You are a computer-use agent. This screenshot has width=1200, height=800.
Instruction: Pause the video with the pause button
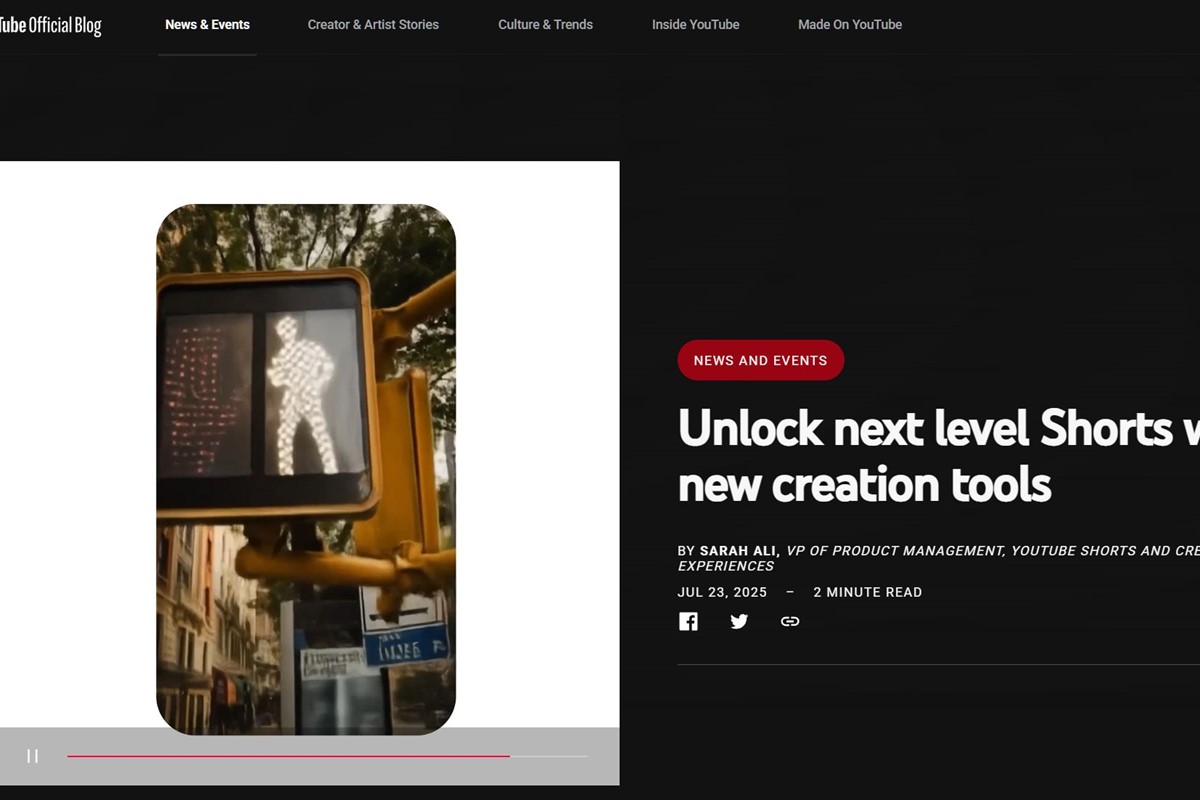click(32, 756)
